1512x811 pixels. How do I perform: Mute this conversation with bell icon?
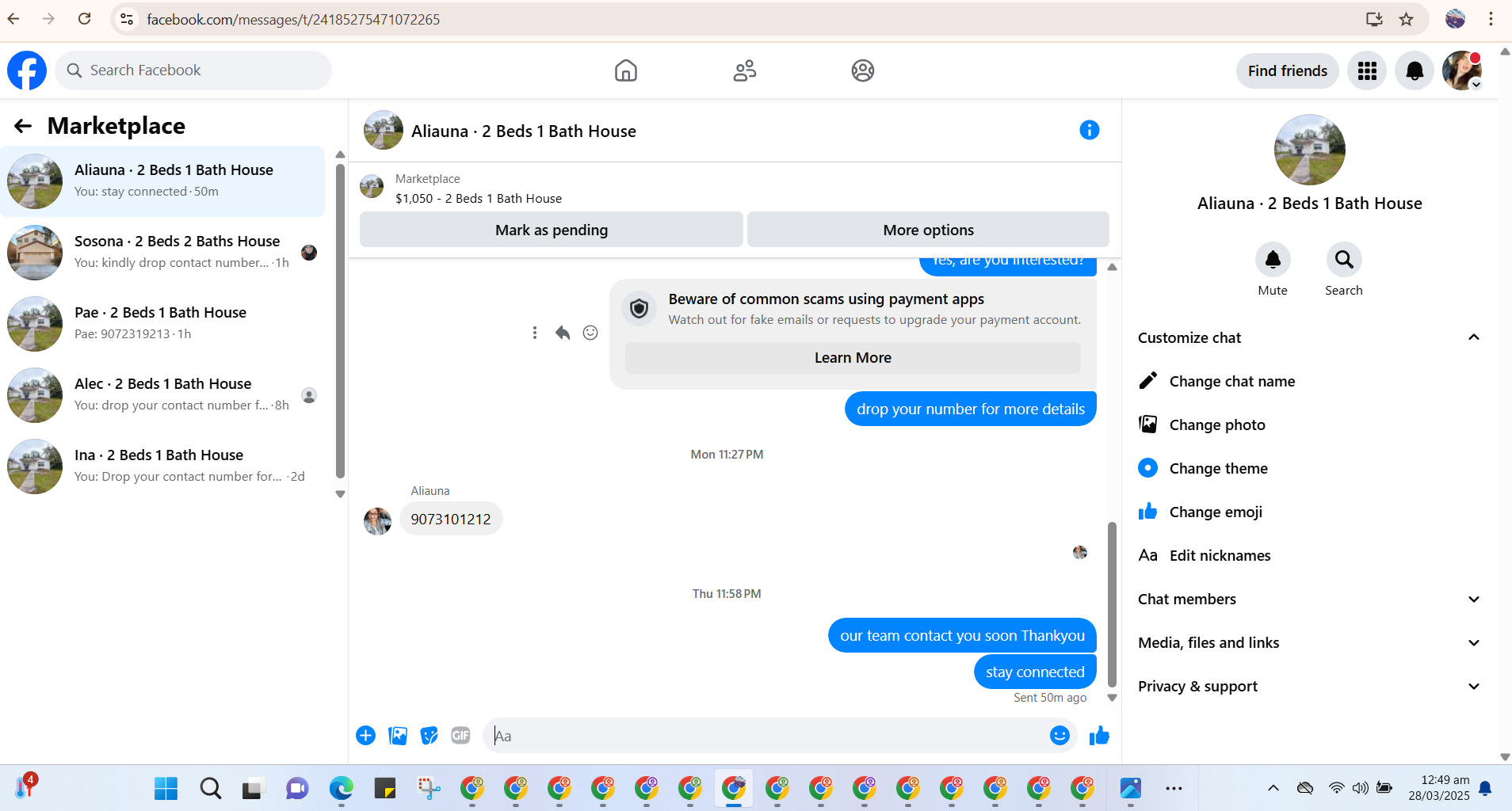(x=1273, y=260)
